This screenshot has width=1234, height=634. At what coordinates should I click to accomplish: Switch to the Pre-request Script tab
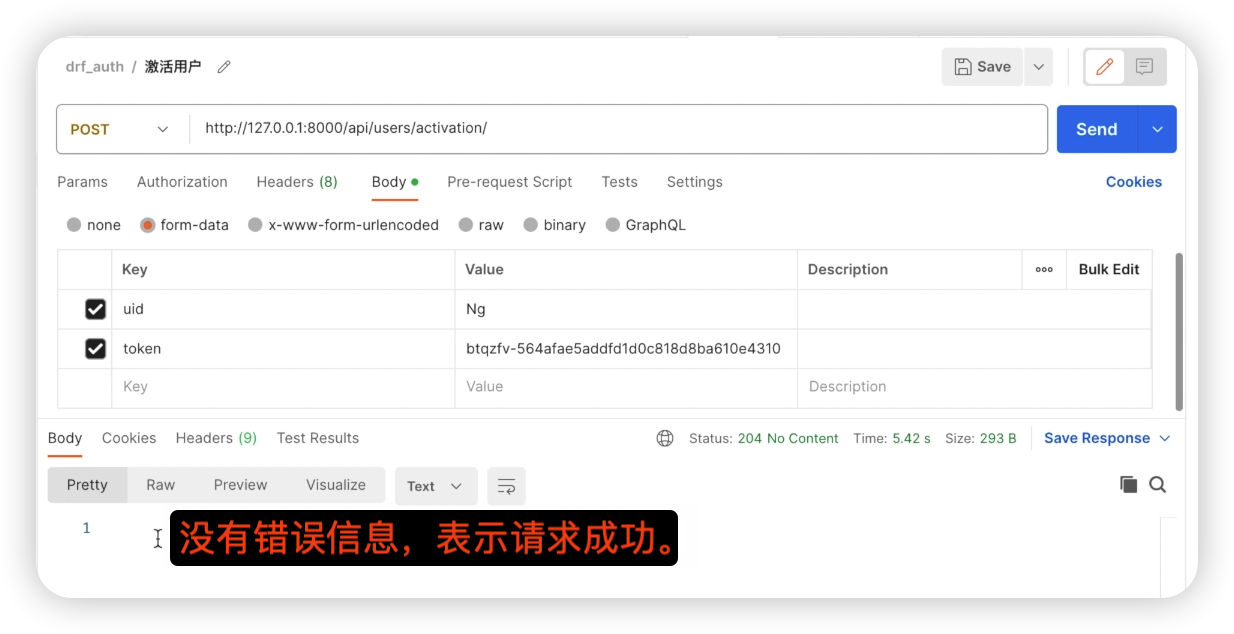pos(509,182)
